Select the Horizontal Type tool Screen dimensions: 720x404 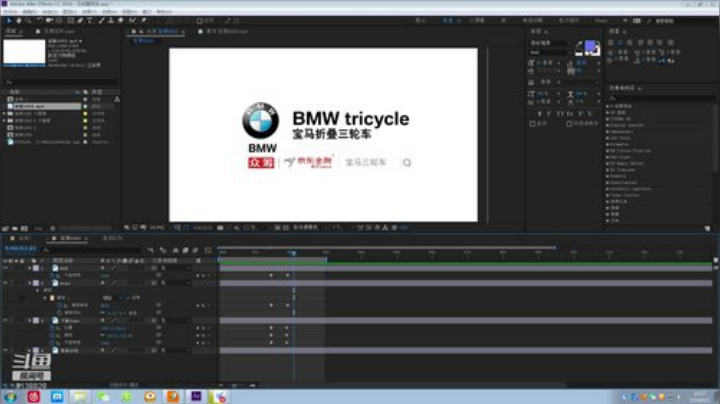point(90,21)
